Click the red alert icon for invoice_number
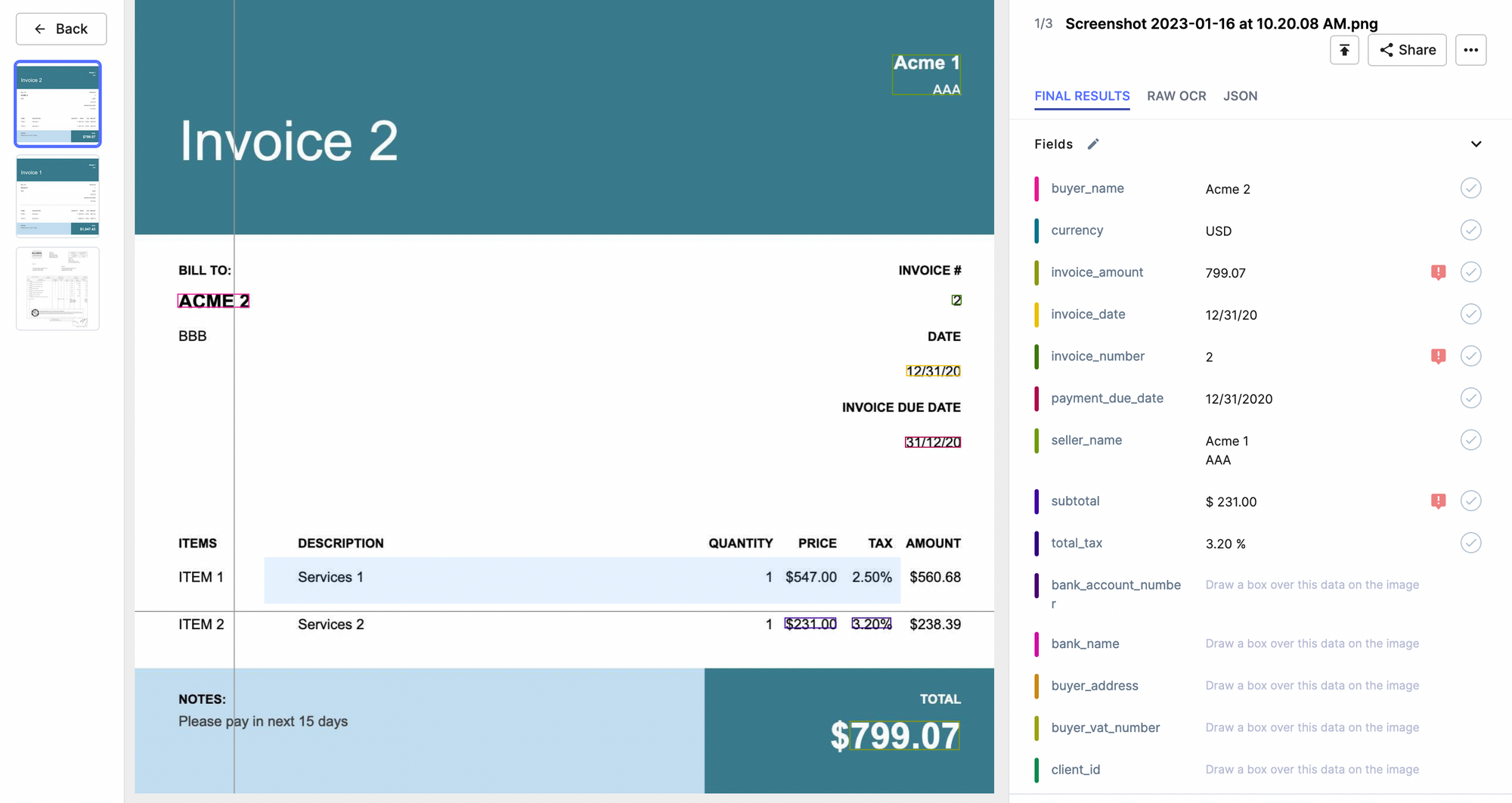1512x803 pixels. click(1438, 356)
